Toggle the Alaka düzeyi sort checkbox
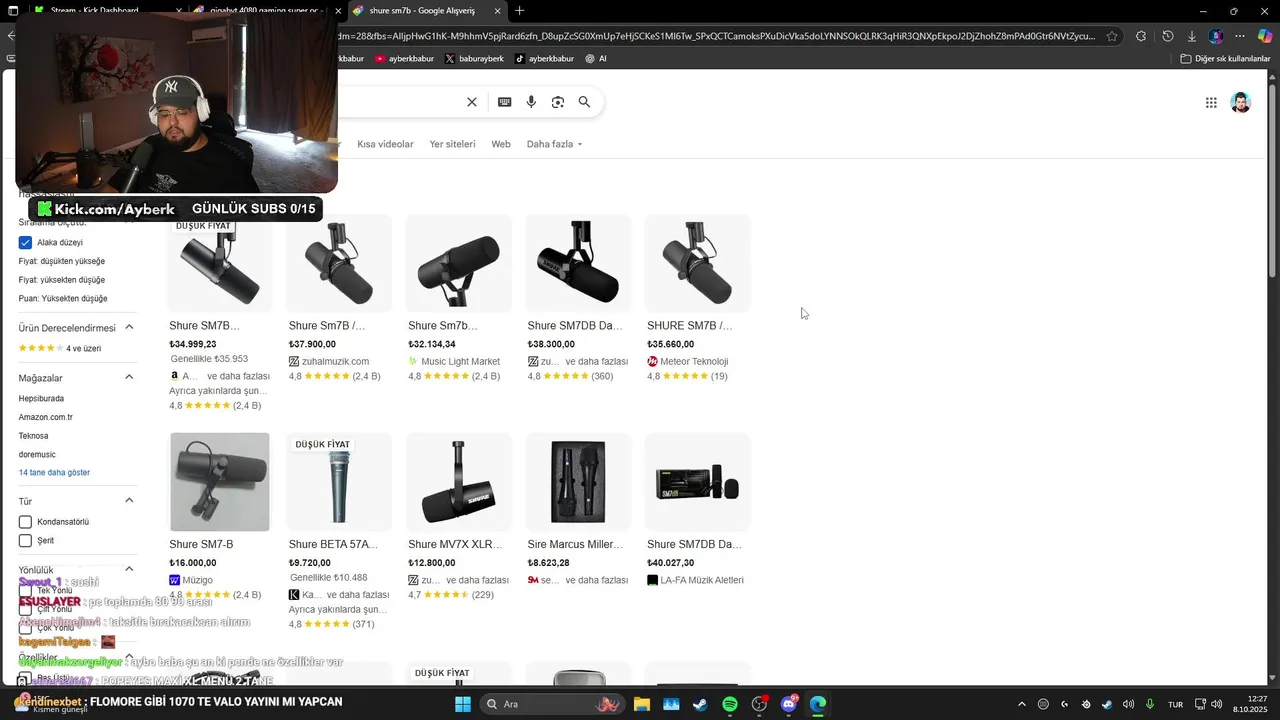Screen dimensions: 1280x720 pos(25,243)
